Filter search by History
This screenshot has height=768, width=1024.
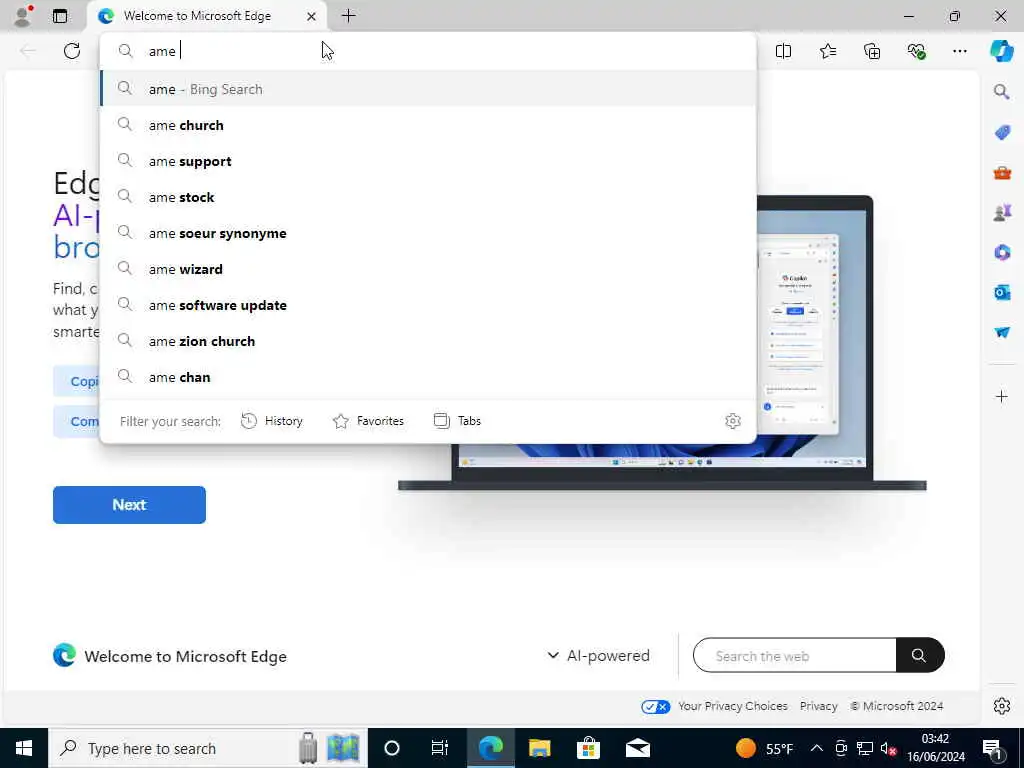pyautogui.click(x=272, y=421)
